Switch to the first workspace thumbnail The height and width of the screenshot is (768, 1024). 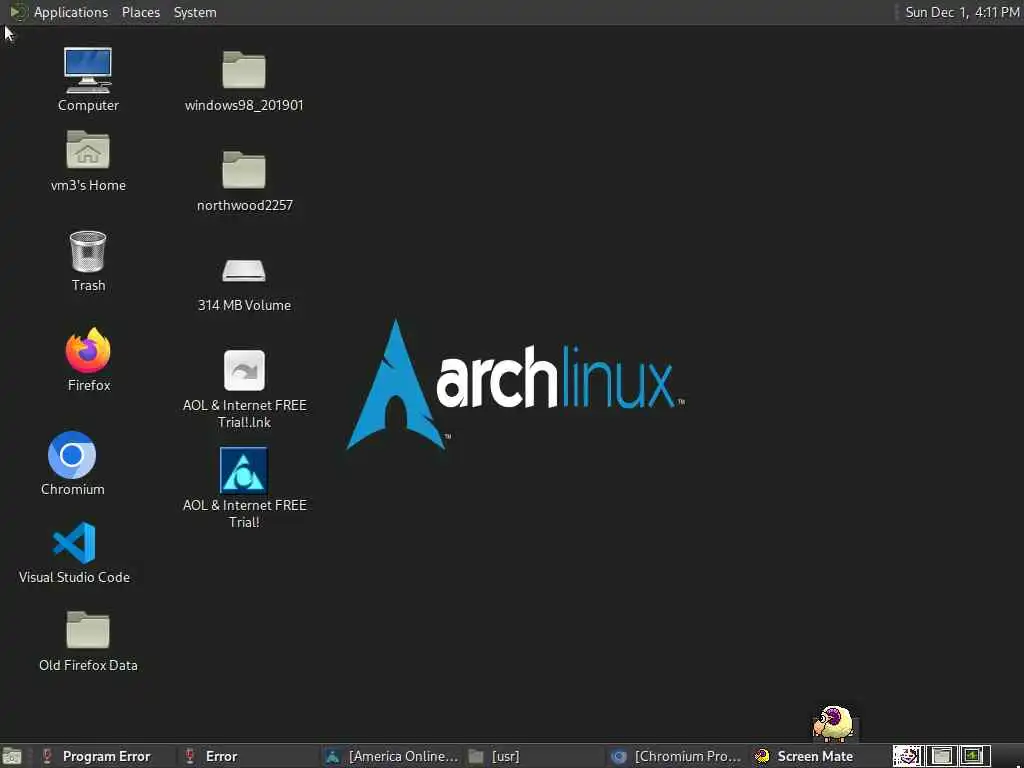coord(908,756)
